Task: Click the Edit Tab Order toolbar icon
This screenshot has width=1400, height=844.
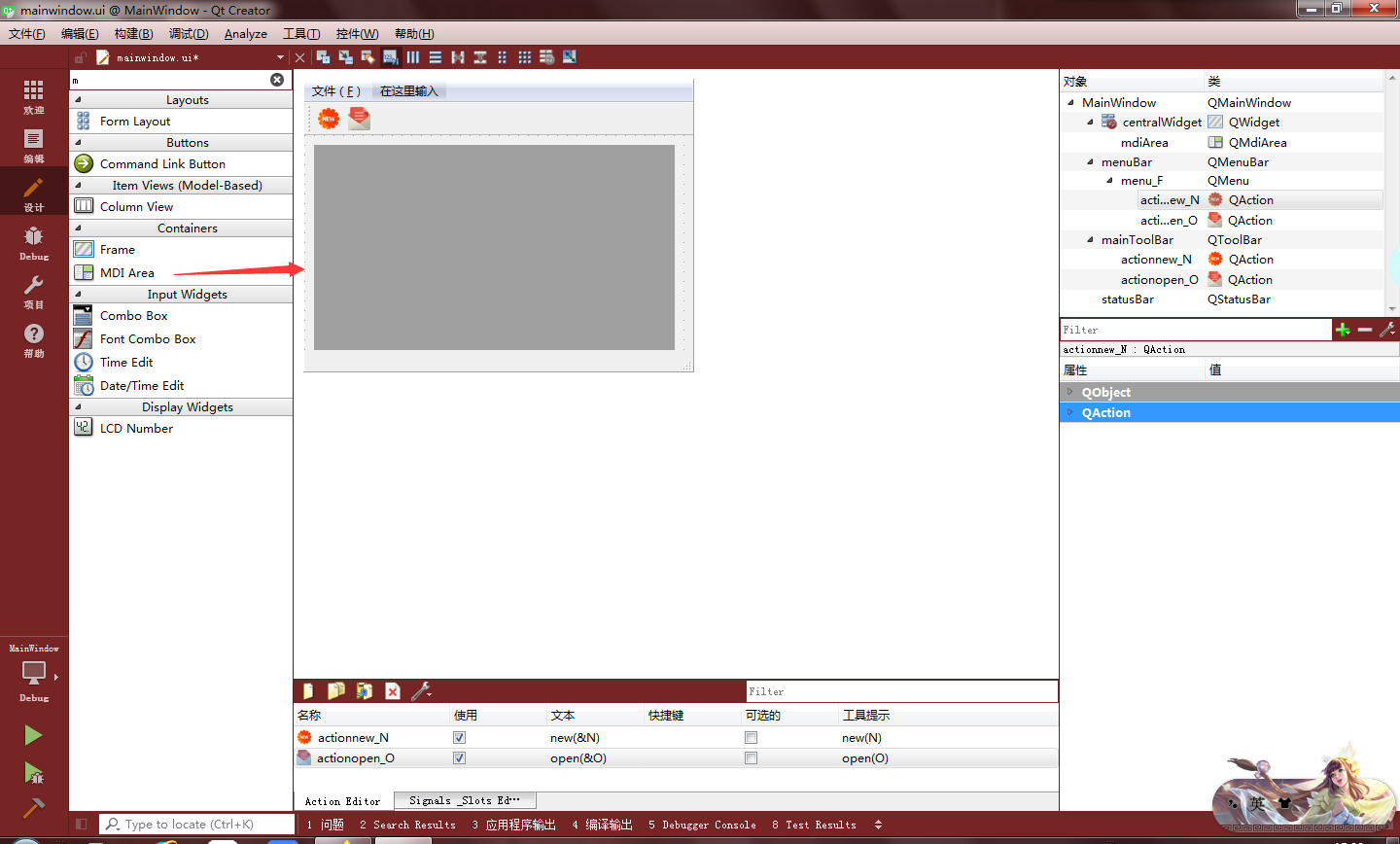Action: tap(390, 57)
